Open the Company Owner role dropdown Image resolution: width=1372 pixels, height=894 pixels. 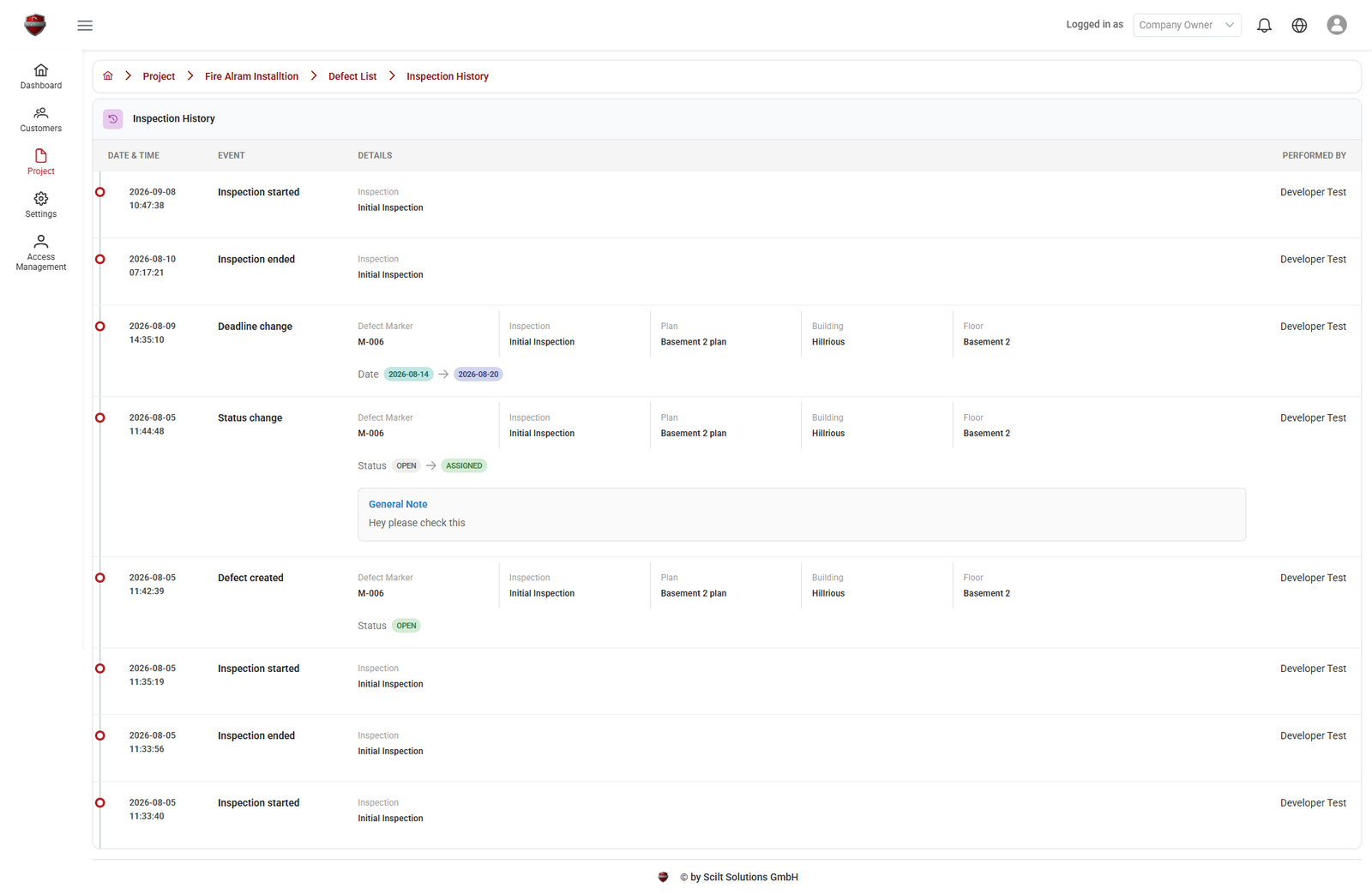tap(1187, 25)
